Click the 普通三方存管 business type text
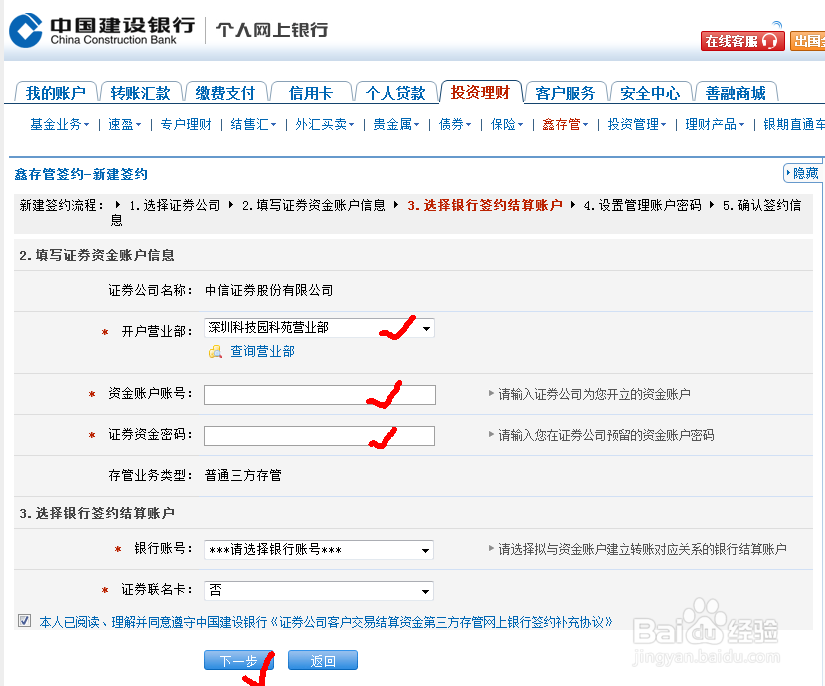 pos(243,476)
